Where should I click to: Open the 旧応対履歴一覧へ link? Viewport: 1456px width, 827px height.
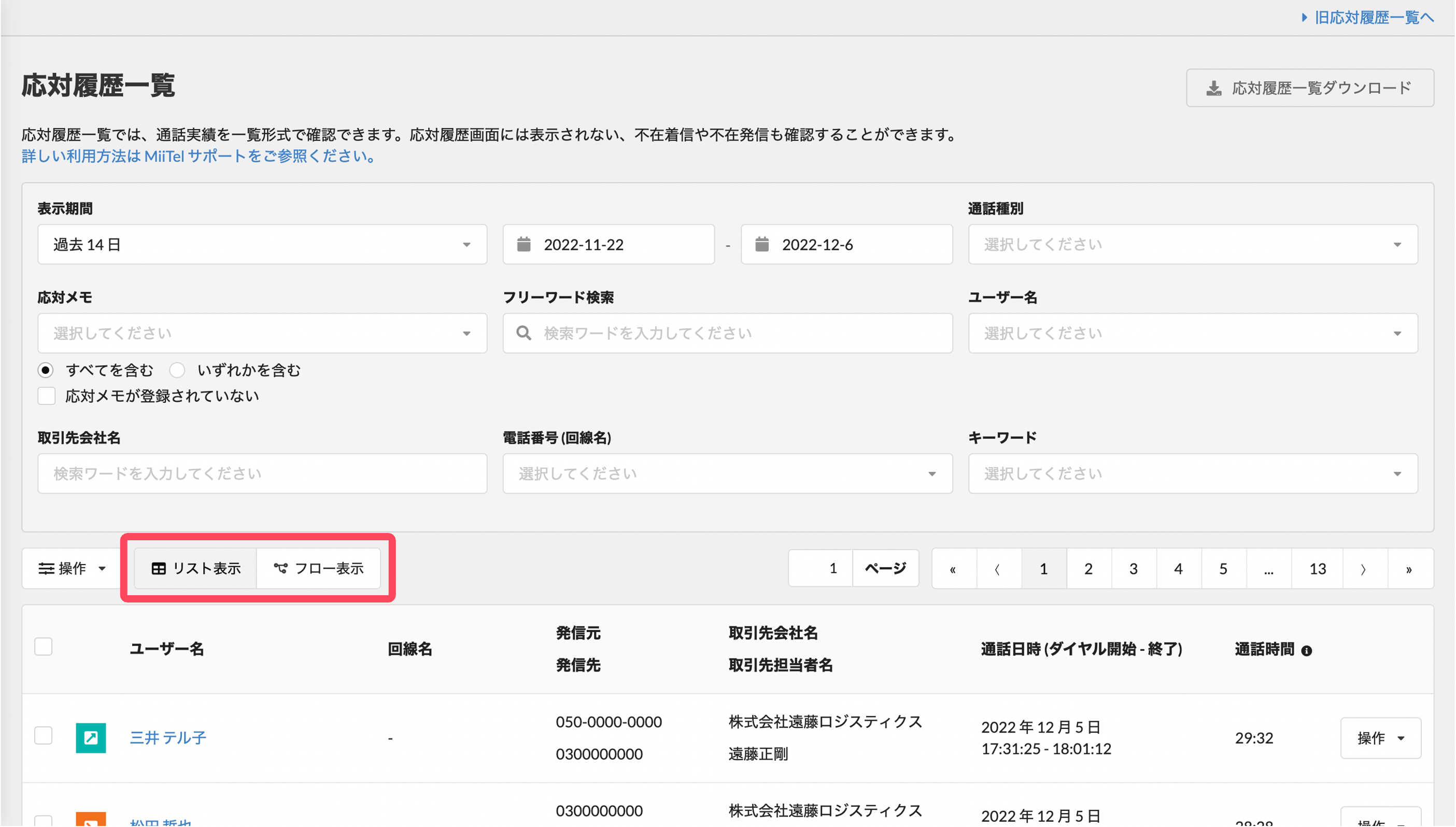[x=1374, y=18]
